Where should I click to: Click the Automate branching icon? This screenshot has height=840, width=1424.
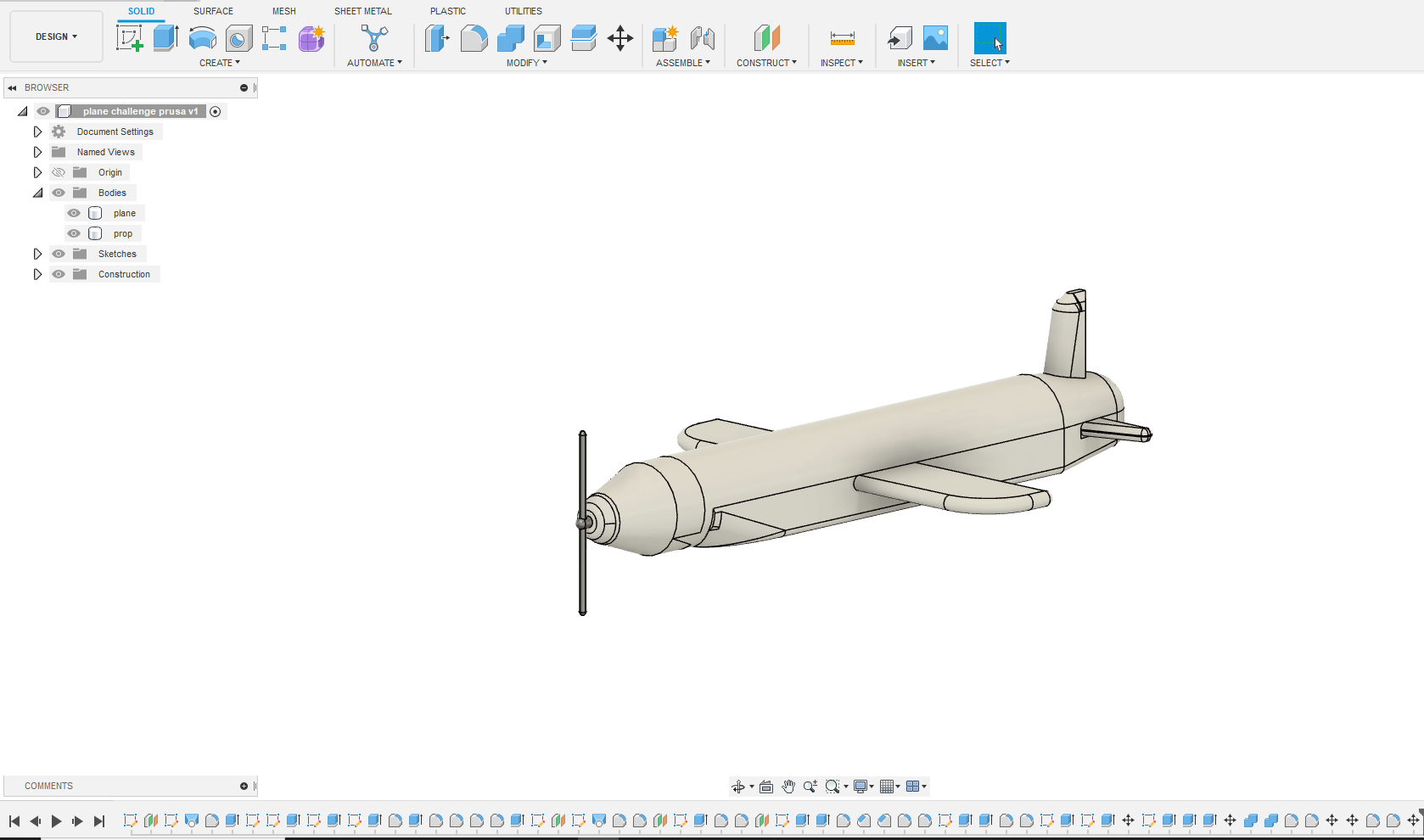pos(374,38)
